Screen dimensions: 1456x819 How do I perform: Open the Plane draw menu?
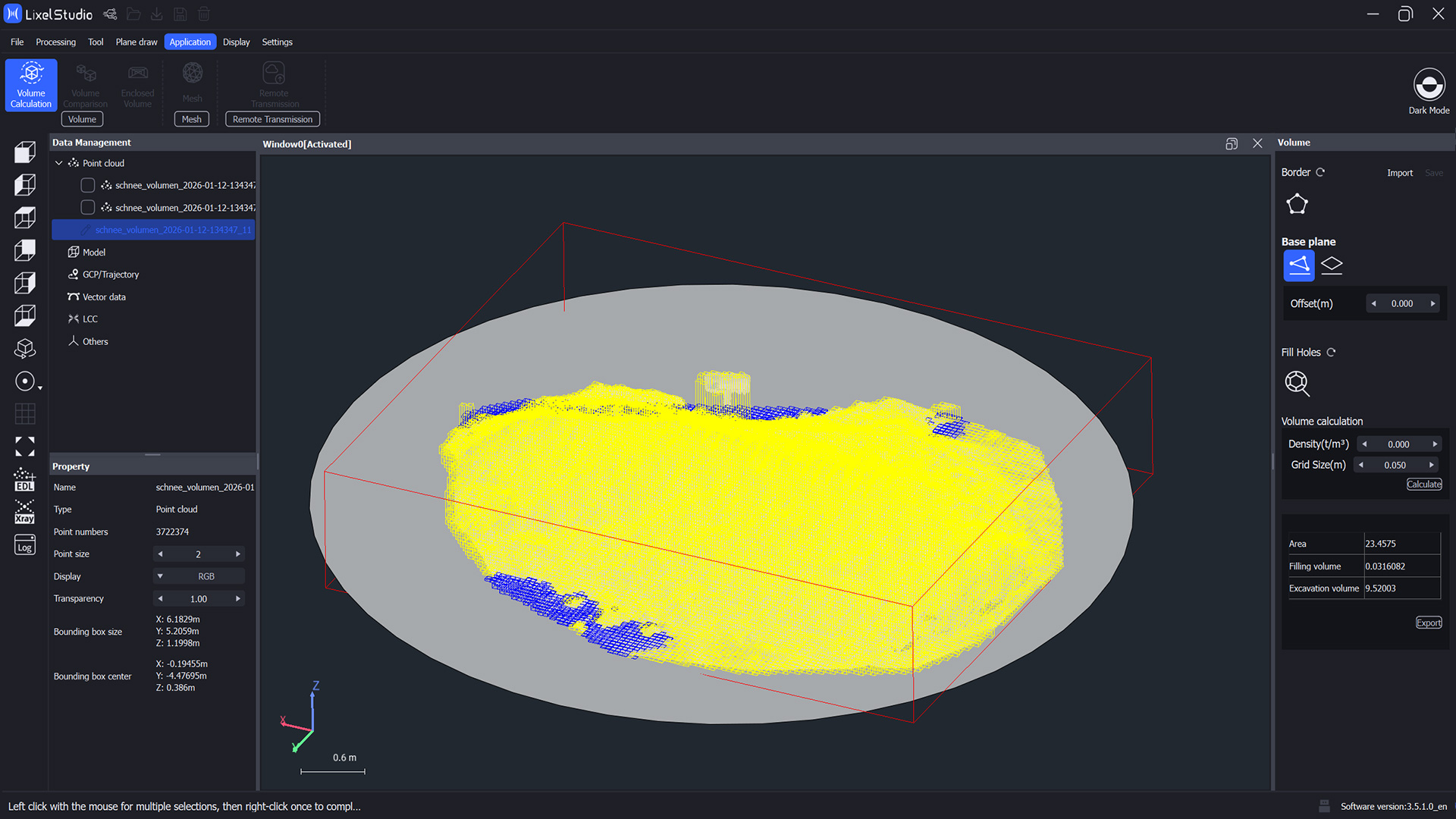tap(136, 42)
